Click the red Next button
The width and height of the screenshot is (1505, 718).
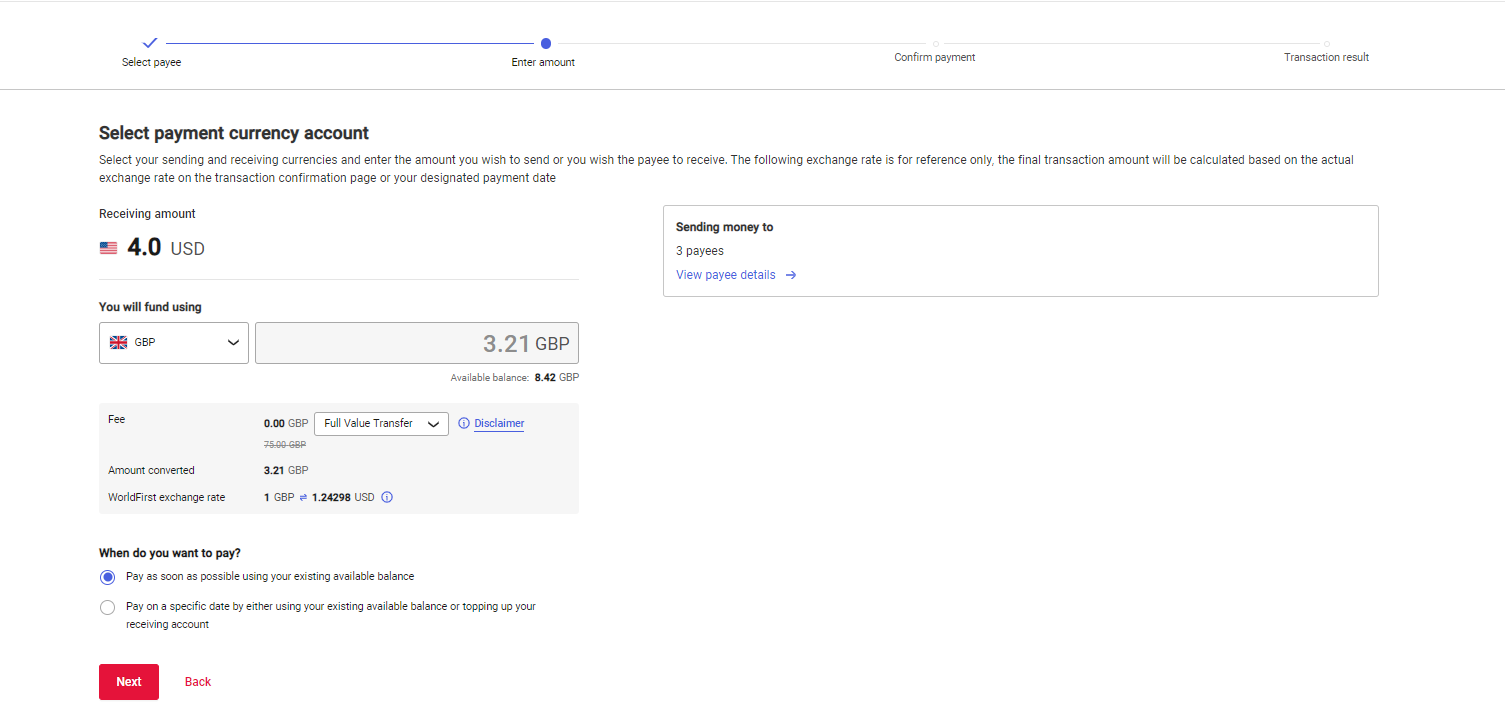point(129,682)
